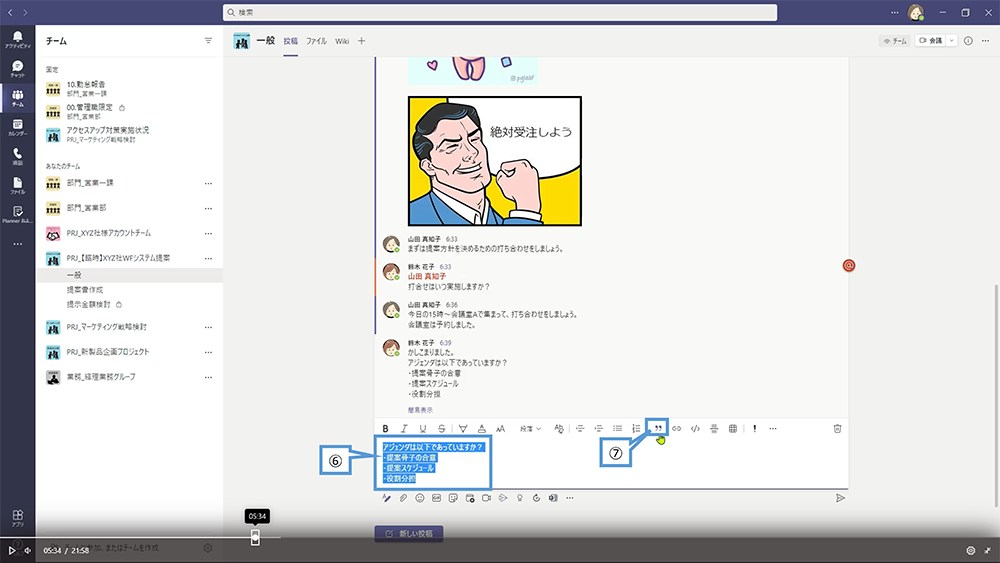Open the text highlight color picker

tap(463, 428)
